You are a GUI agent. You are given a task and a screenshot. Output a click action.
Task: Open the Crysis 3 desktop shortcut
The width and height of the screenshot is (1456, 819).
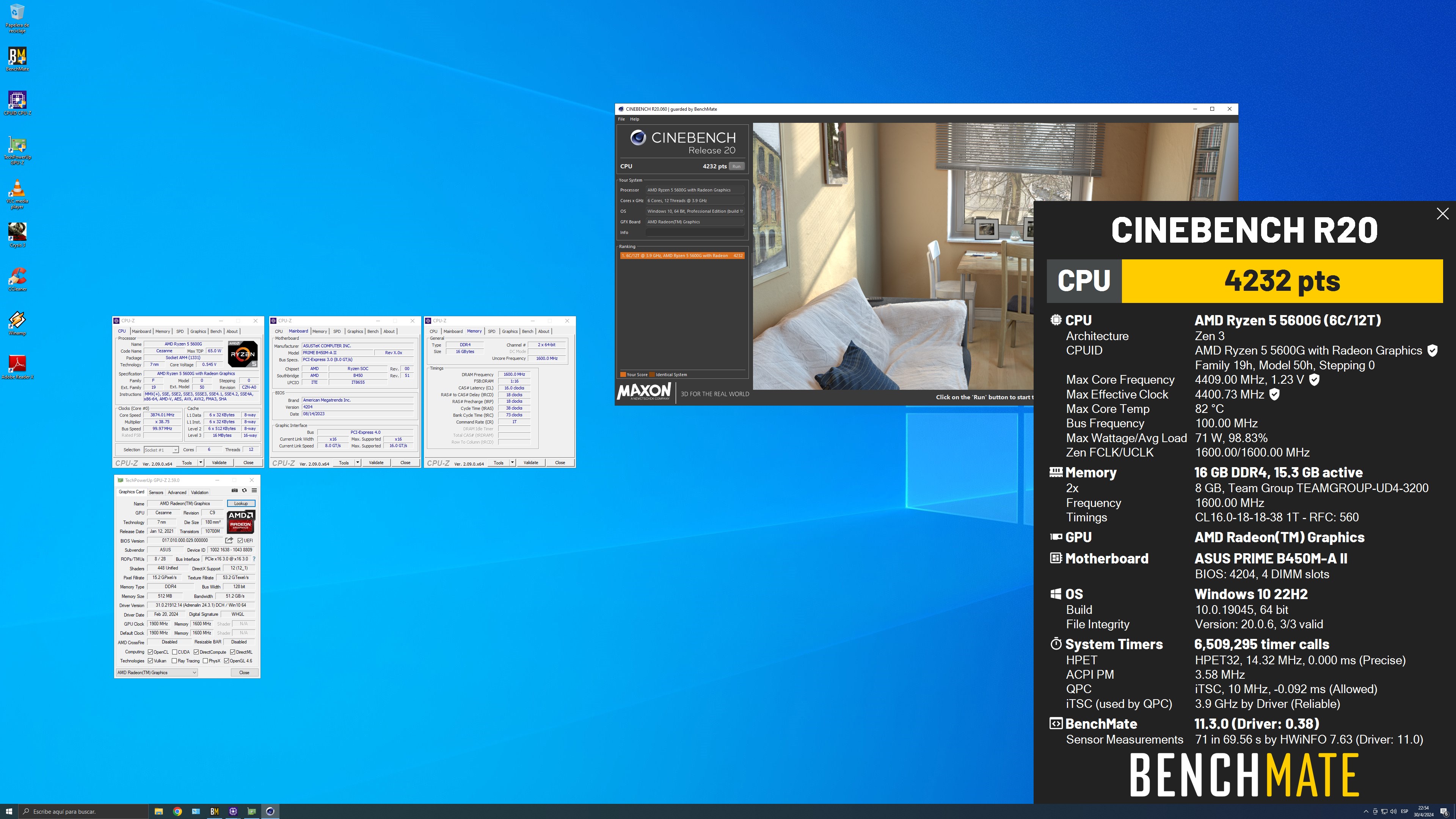(17, 235)
